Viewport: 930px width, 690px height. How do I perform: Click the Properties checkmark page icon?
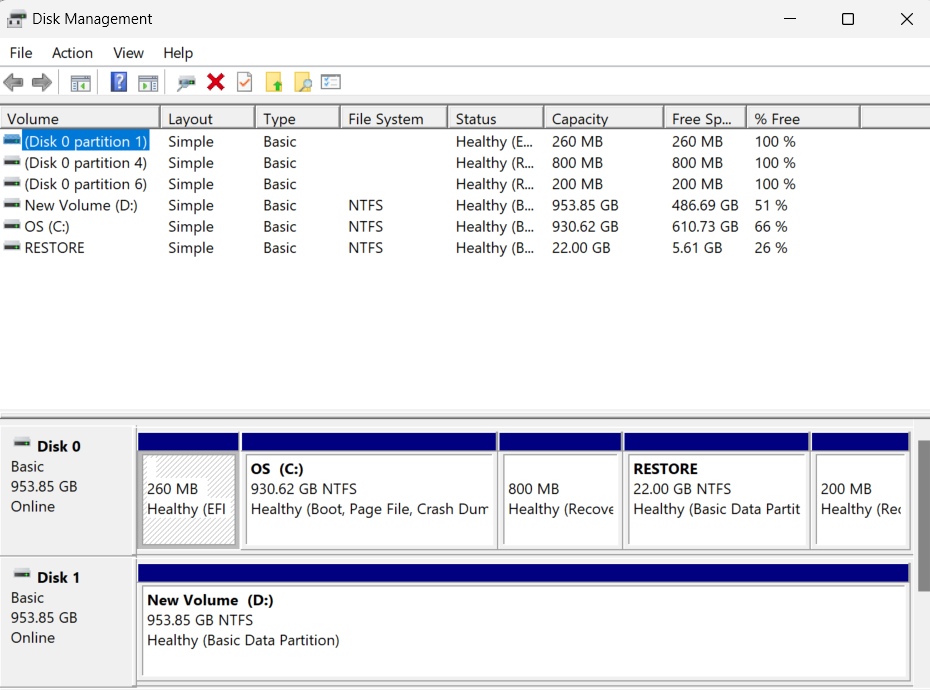(x=244, y=83)
